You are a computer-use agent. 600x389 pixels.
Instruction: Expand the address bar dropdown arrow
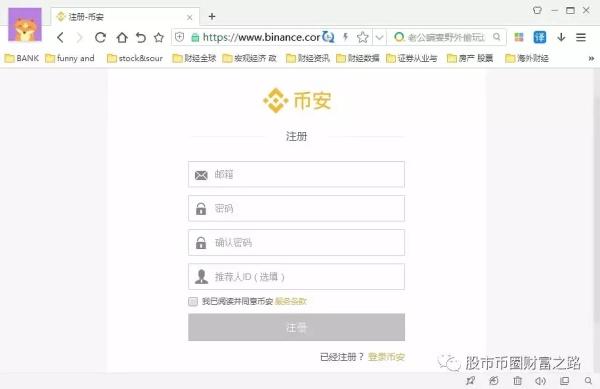[x=379, y=37]
